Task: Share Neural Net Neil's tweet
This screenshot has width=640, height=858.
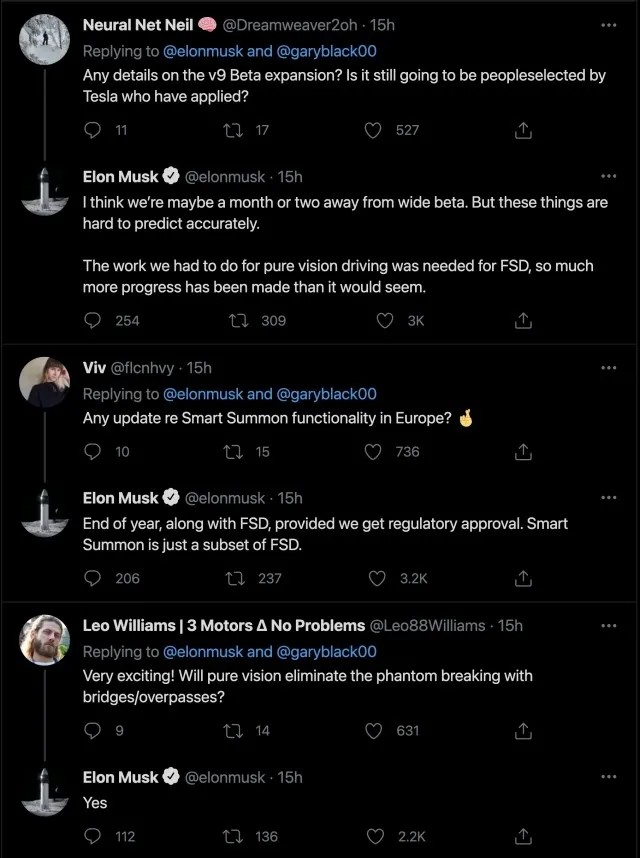Action: [x=522, y=130]
